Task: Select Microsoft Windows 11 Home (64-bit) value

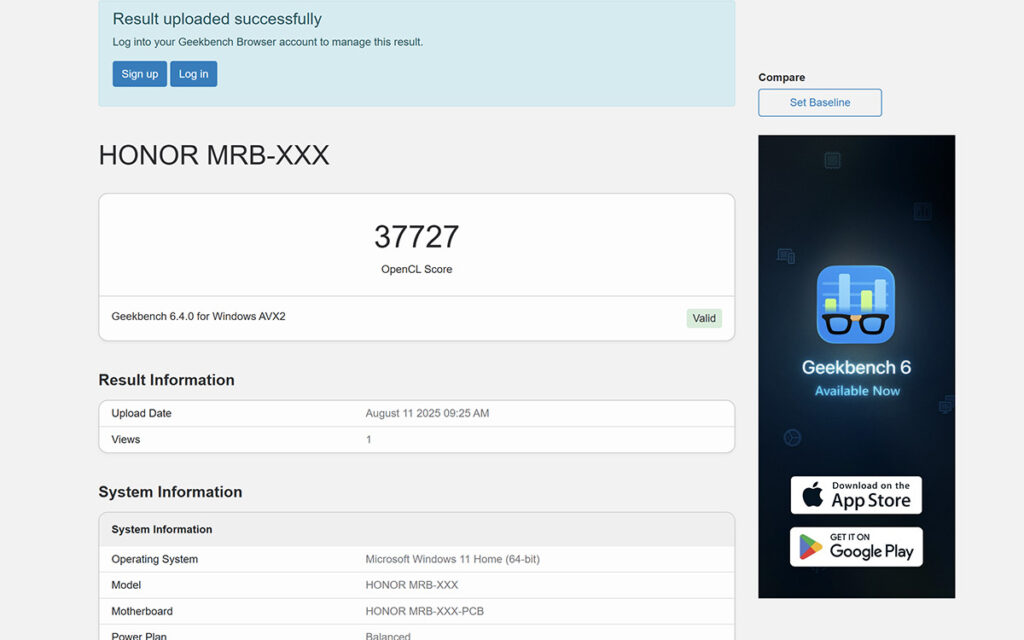Action: [453, 559]
